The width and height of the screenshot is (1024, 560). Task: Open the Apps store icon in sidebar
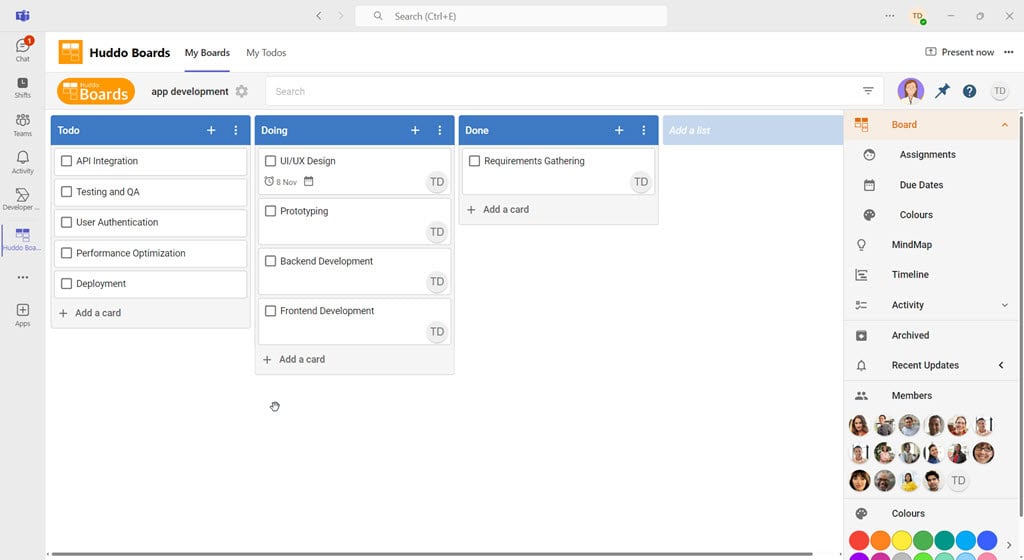pyautogui.click(x=23, y=315)
